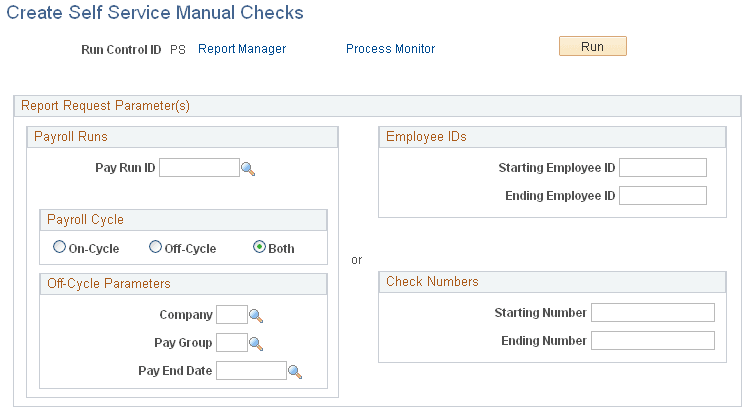
Task: Open the Company lookup magnifier icon
Action: 256,316
